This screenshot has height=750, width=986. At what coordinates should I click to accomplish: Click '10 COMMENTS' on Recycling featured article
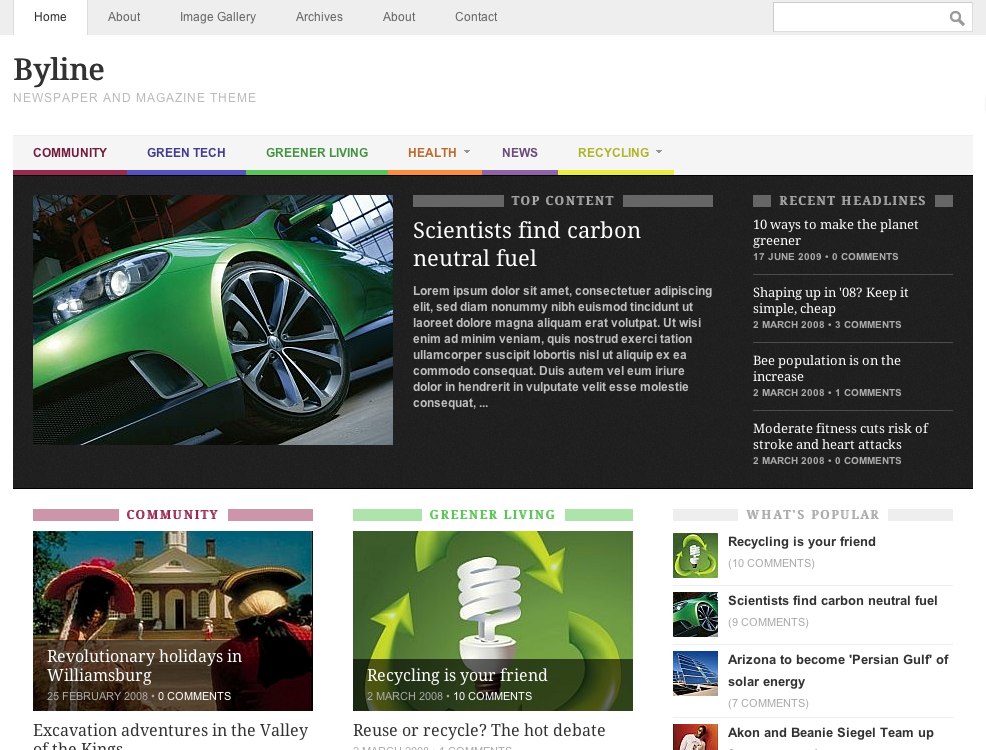tap(492, 697)
